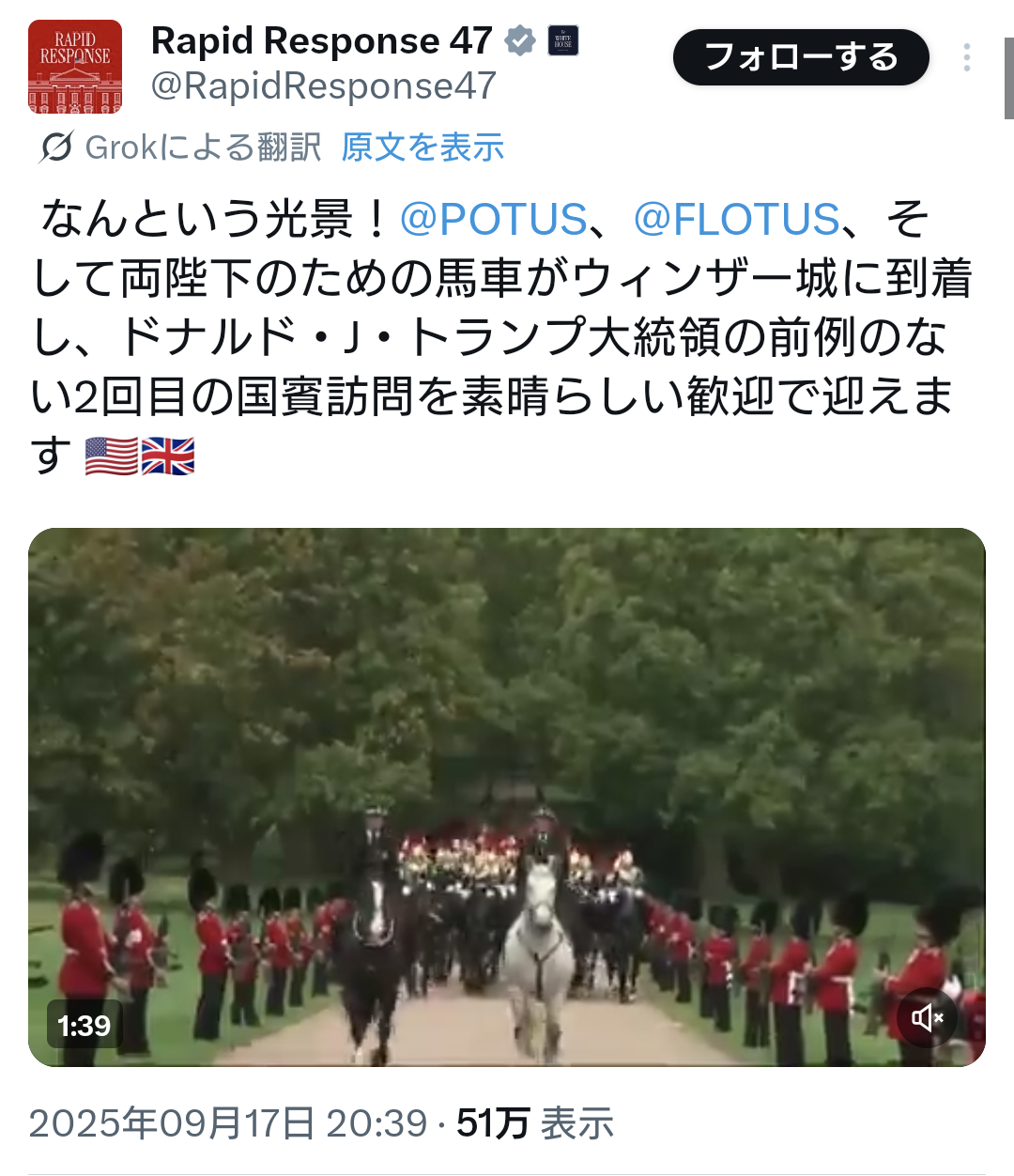
Task: Open the @POTUS mention
Action: [494, 220]
